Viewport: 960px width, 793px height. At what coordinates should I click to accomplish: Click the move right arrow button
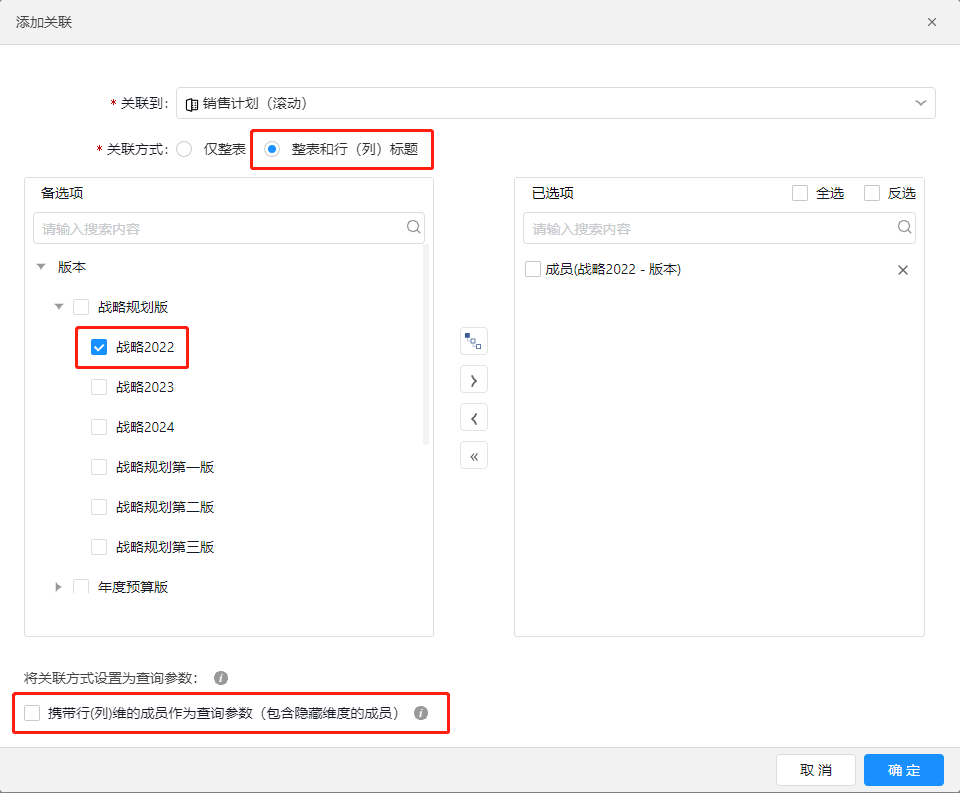point(474,379)
